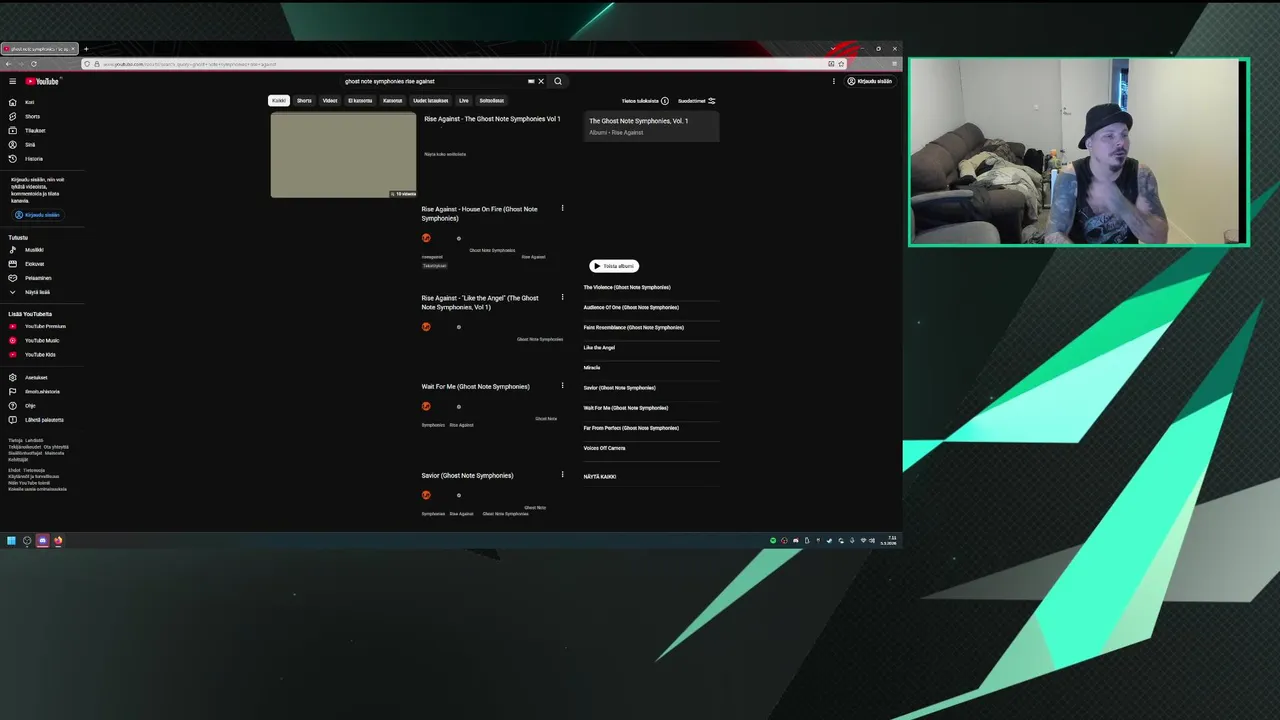The height and width of the screenshot is (720, 1280).
Task: Click the sidebar Kirjaudu sisään button
Action: (37, 215)
